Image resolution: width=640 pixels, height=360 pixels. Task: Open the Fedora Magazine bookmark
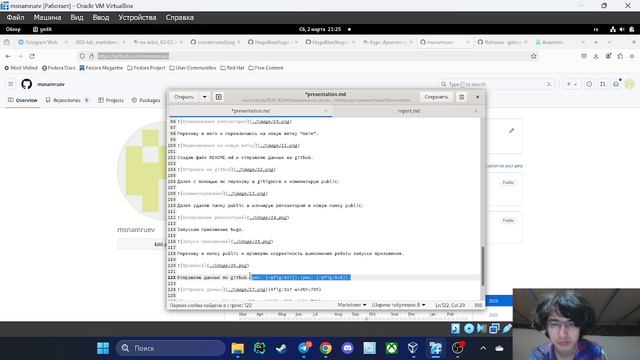coord(101,68)
